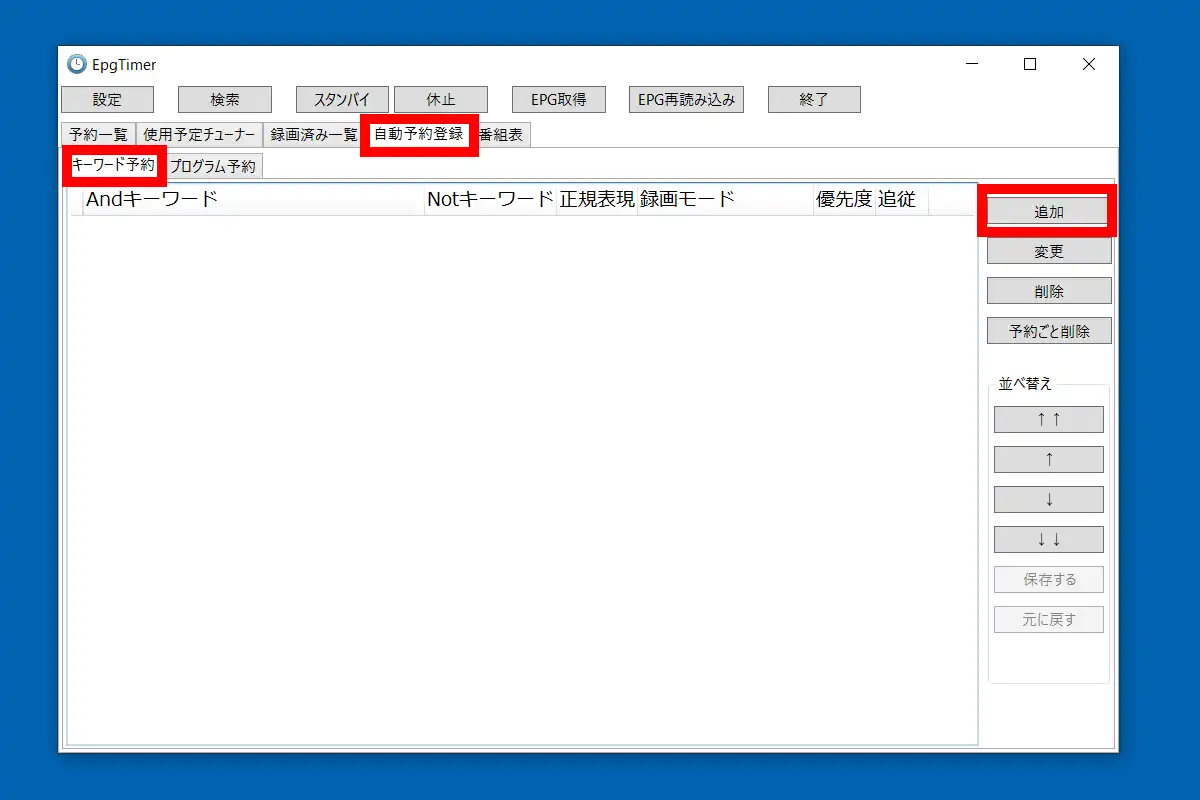Click the 追加 add button

point(1048,211)
